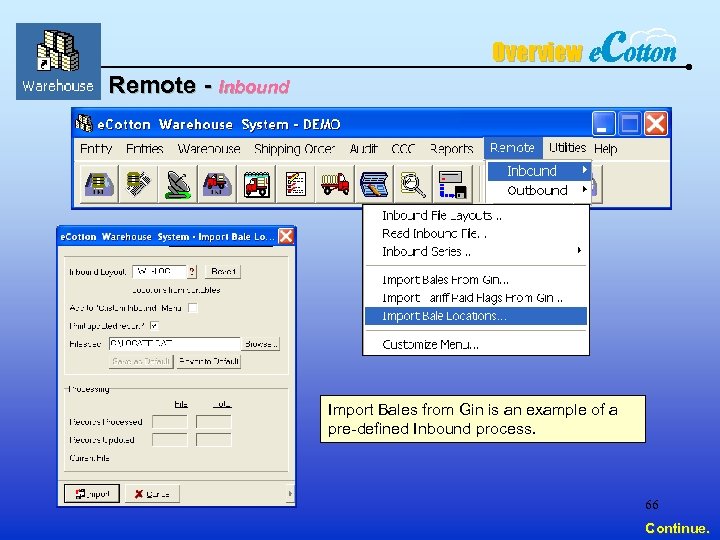The height and width of the screenshot is (540, 720).
Task: Open the Help menu
Action: point(606,148)
